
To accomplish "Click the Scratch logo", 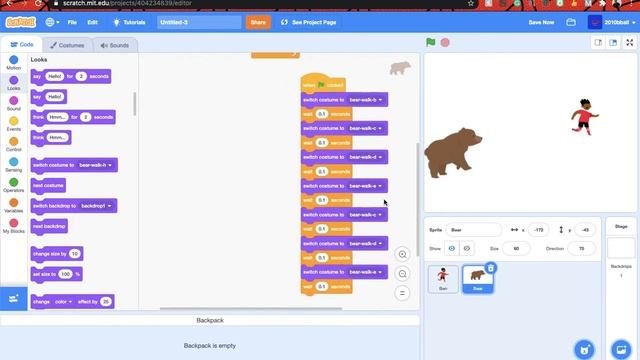I will [x=20, y=22].
